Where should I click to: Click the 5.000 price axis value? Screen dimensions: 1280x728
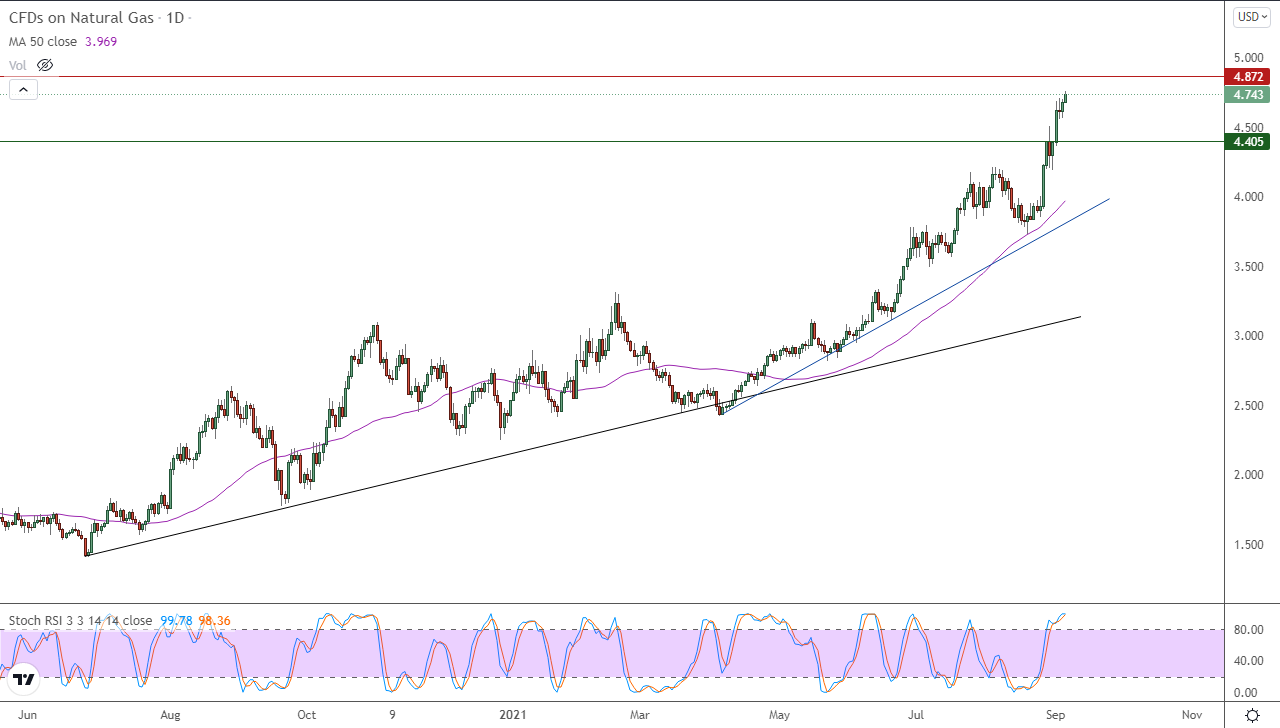(1249, 58)
